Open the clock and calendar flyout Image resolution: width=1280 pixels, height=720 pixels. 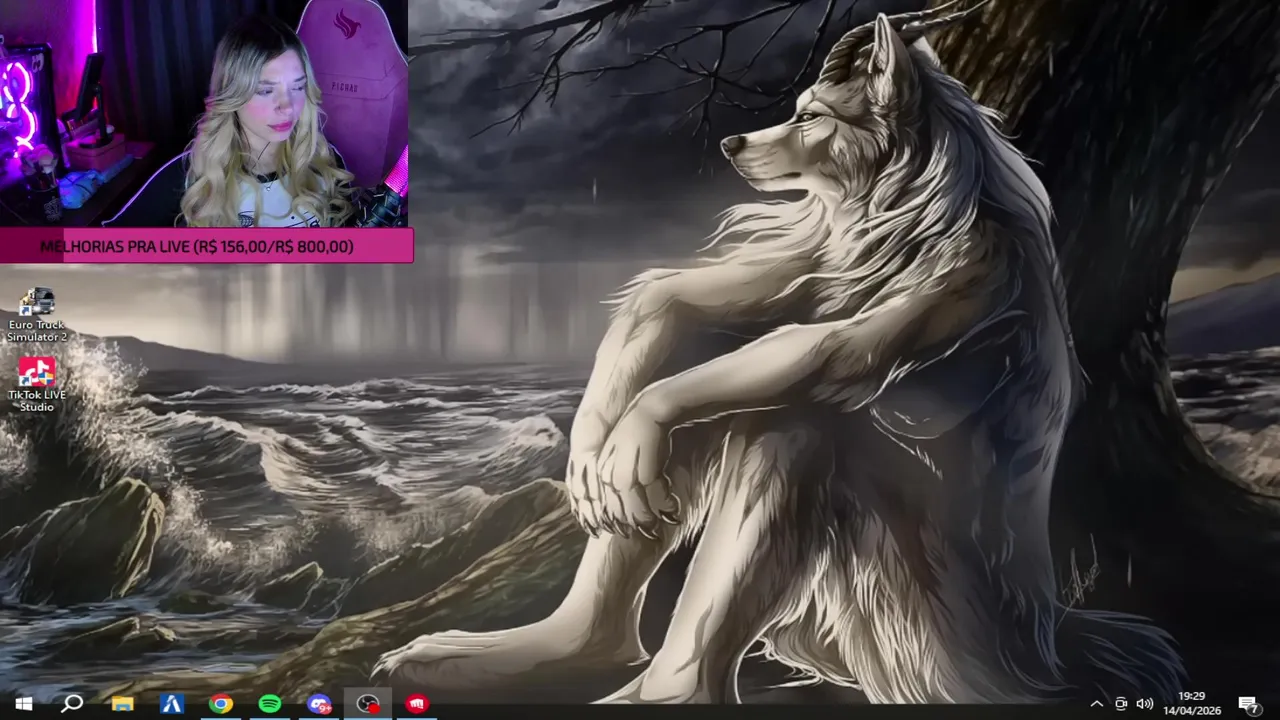click(x=1192, y=703)
